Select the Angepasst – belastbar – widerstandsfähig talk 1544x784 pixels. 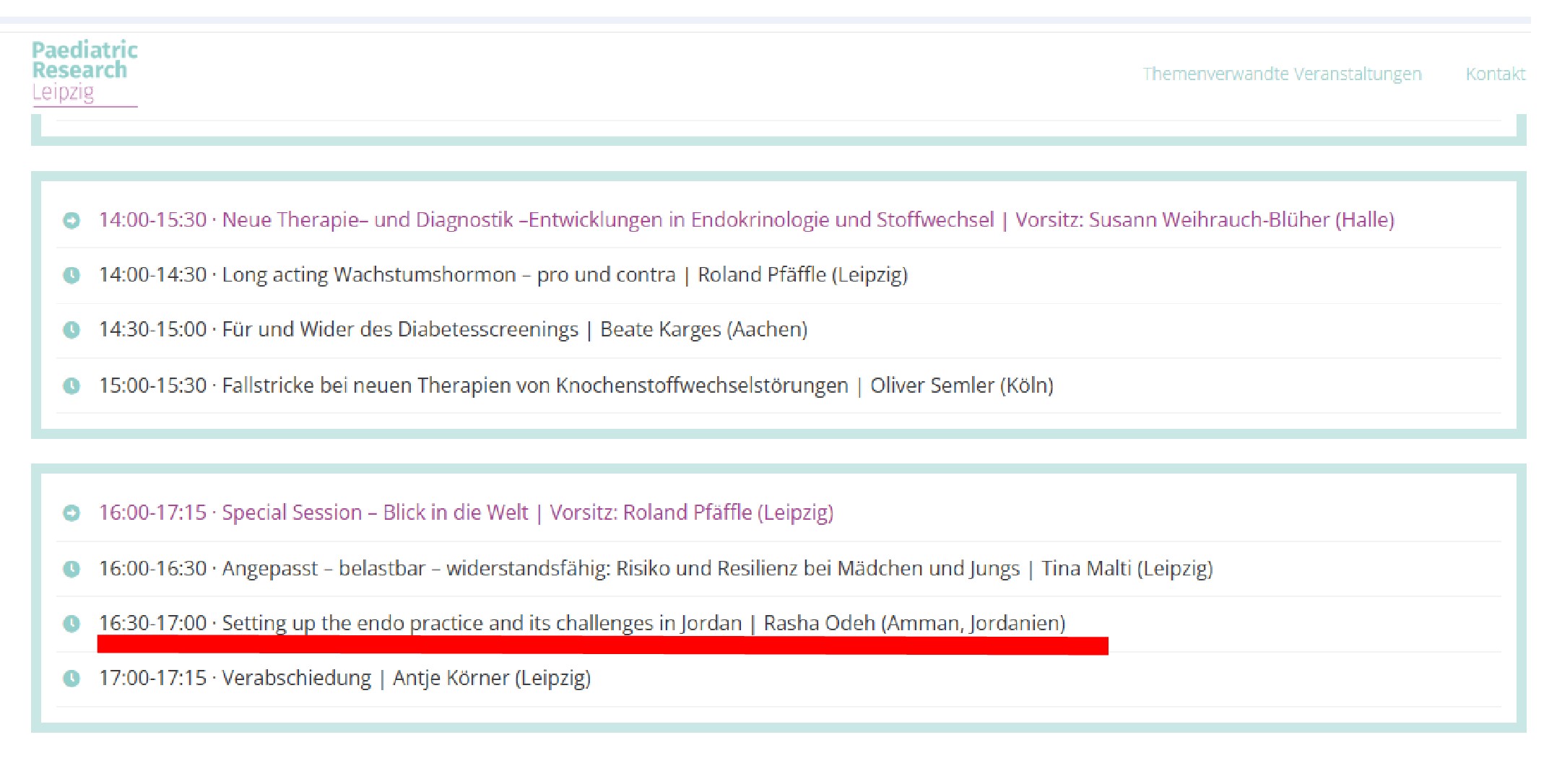point(655,568)
